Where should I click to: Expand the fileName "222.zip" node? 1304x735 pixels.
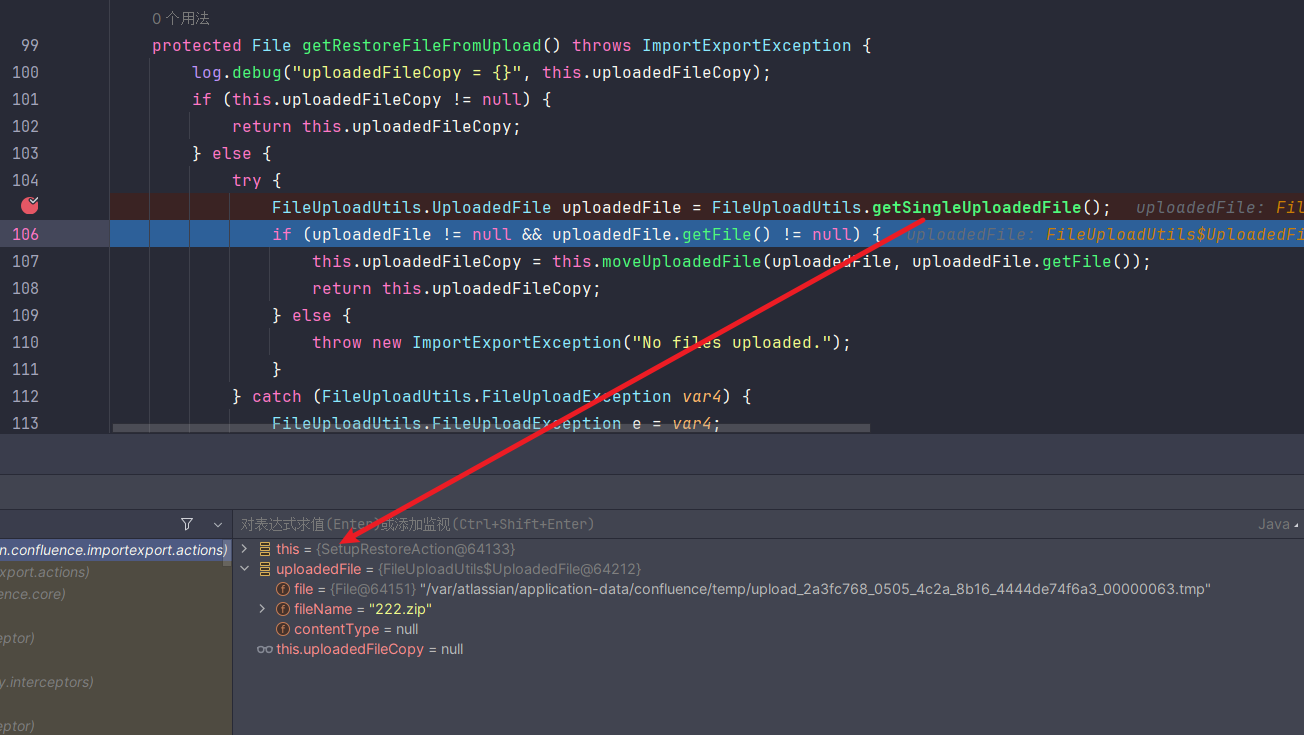[x=263, y=609]
